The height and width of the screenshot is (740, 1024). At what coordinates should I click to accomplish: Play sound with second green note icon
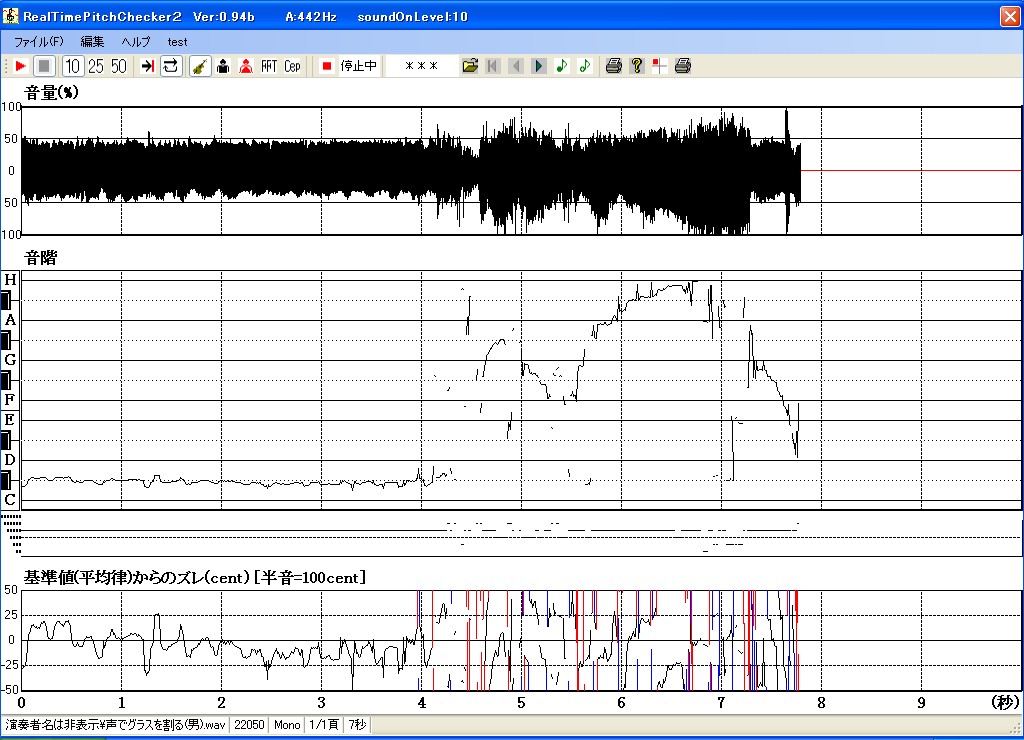pyautogui.click(x=584, y=66)
